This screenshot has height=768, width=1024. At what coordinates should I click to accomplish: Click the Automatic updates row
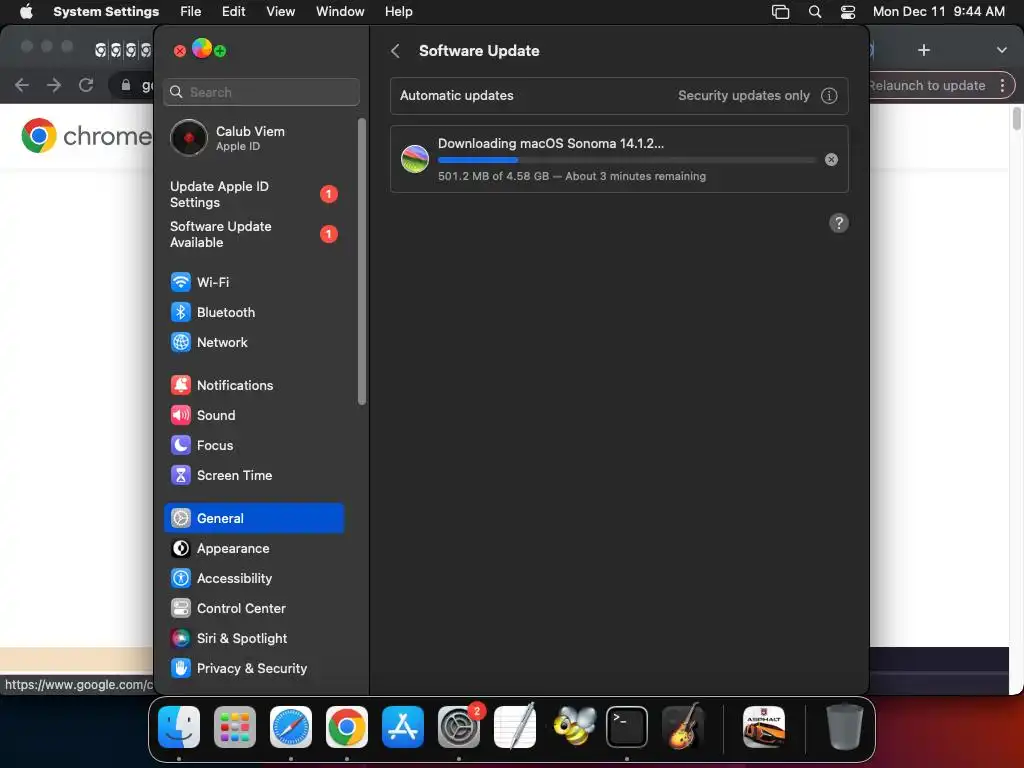pyautogui.click(x=619, y=95)
